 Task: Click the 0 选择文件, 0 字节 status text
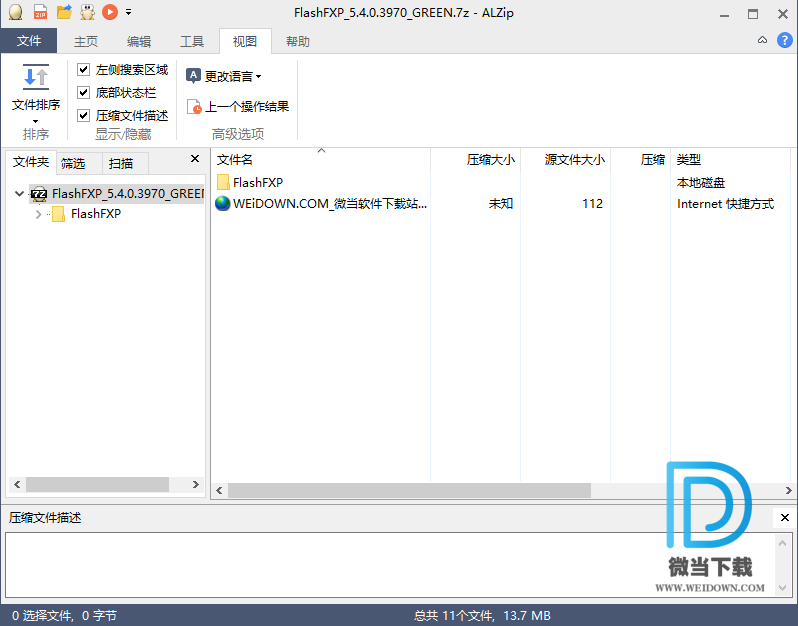pos(64,616)
